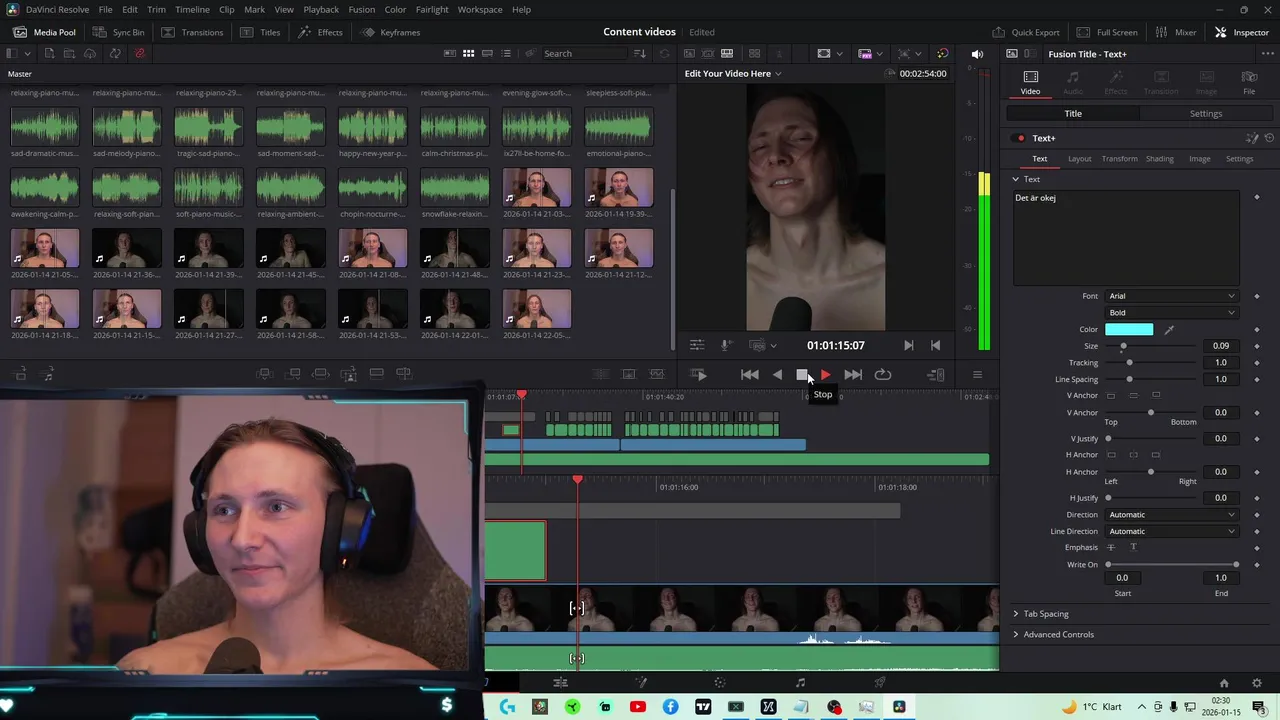Jump to next edit with fast-forward button

[853, 374]
